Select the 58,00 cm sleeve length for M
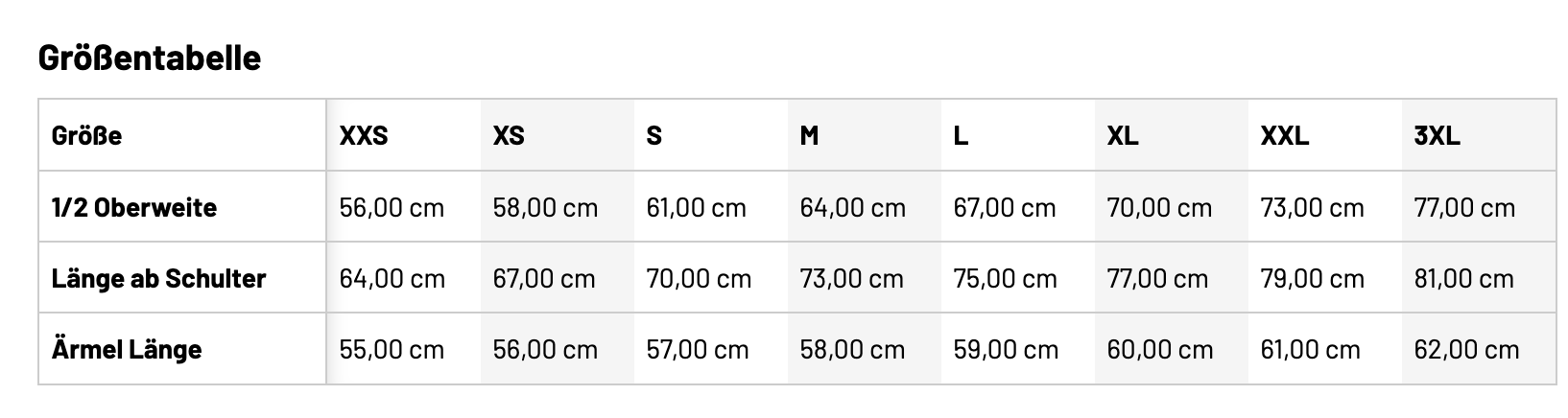This screenshot has height=418, width=1568. click(852, 349)
